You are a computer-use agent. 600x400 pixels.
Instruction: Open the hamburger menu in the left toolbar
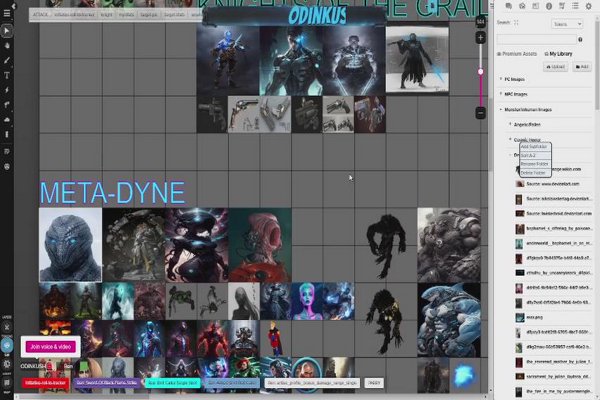7,13
